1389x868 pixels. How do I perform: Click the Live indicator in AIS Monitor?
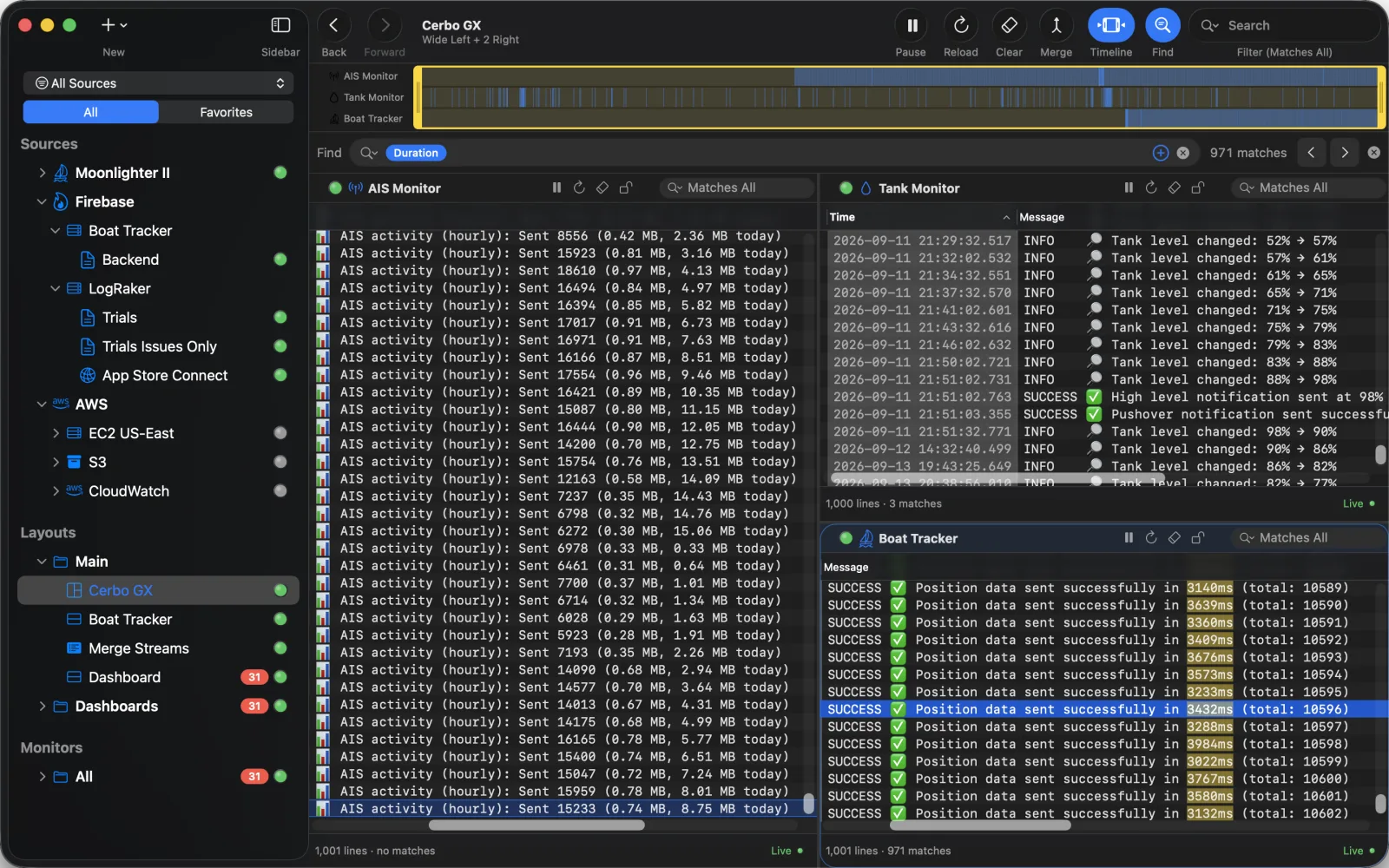(787, 851)
